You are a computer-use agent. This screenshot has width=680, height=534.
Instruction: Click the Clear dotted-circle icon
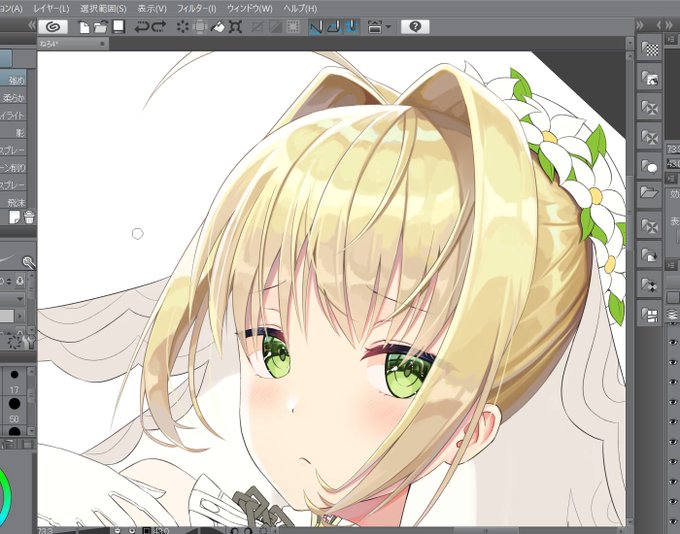click(x=183, y=27)
